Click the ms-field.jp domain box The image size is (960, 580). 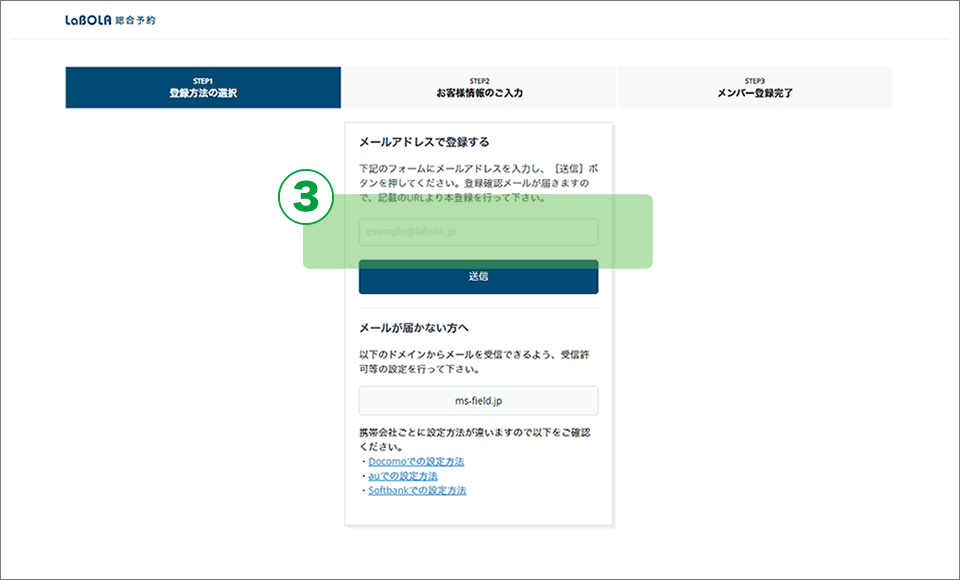tap(478, 401)
